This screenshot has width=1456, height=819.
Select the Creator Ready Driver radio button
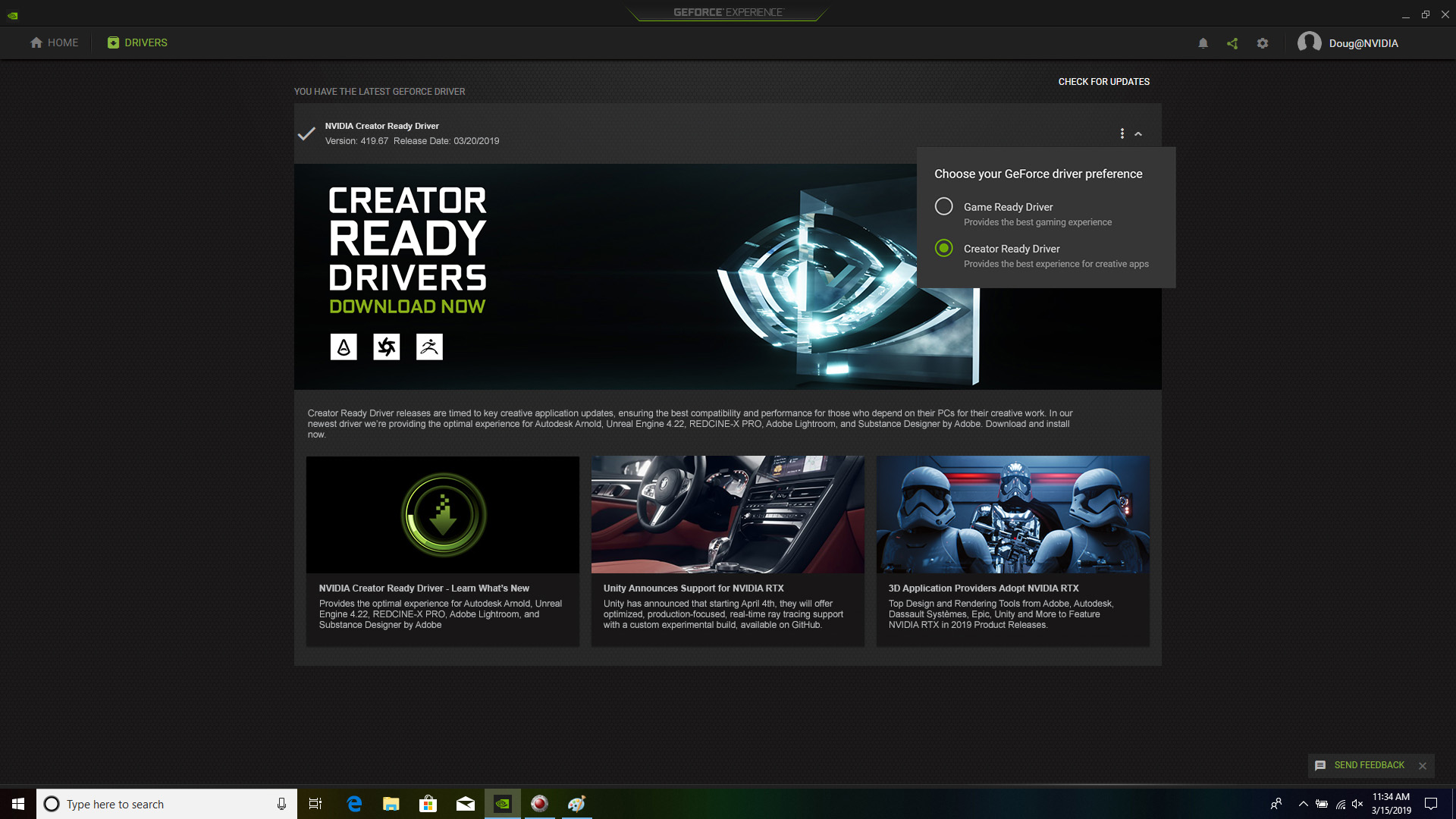944,248
